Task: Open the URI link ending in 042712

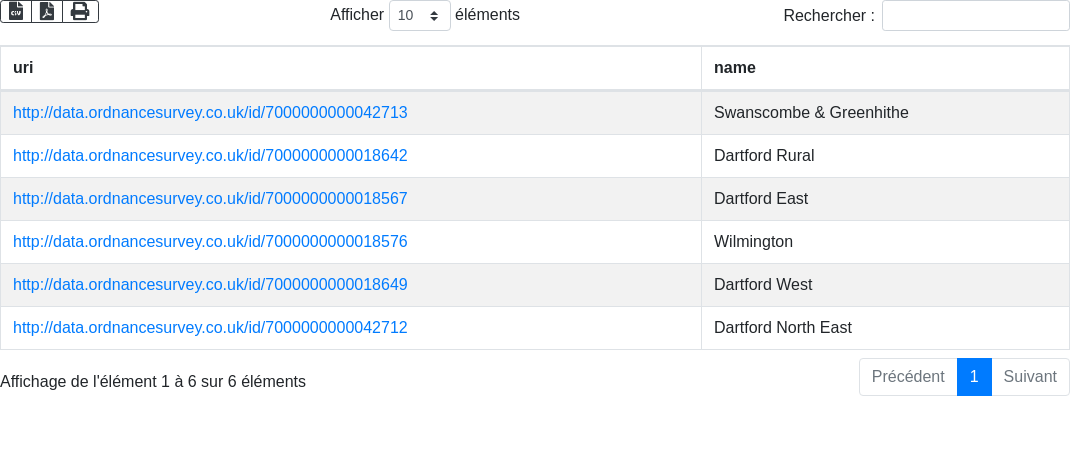Action: click(x=210, y=328)
